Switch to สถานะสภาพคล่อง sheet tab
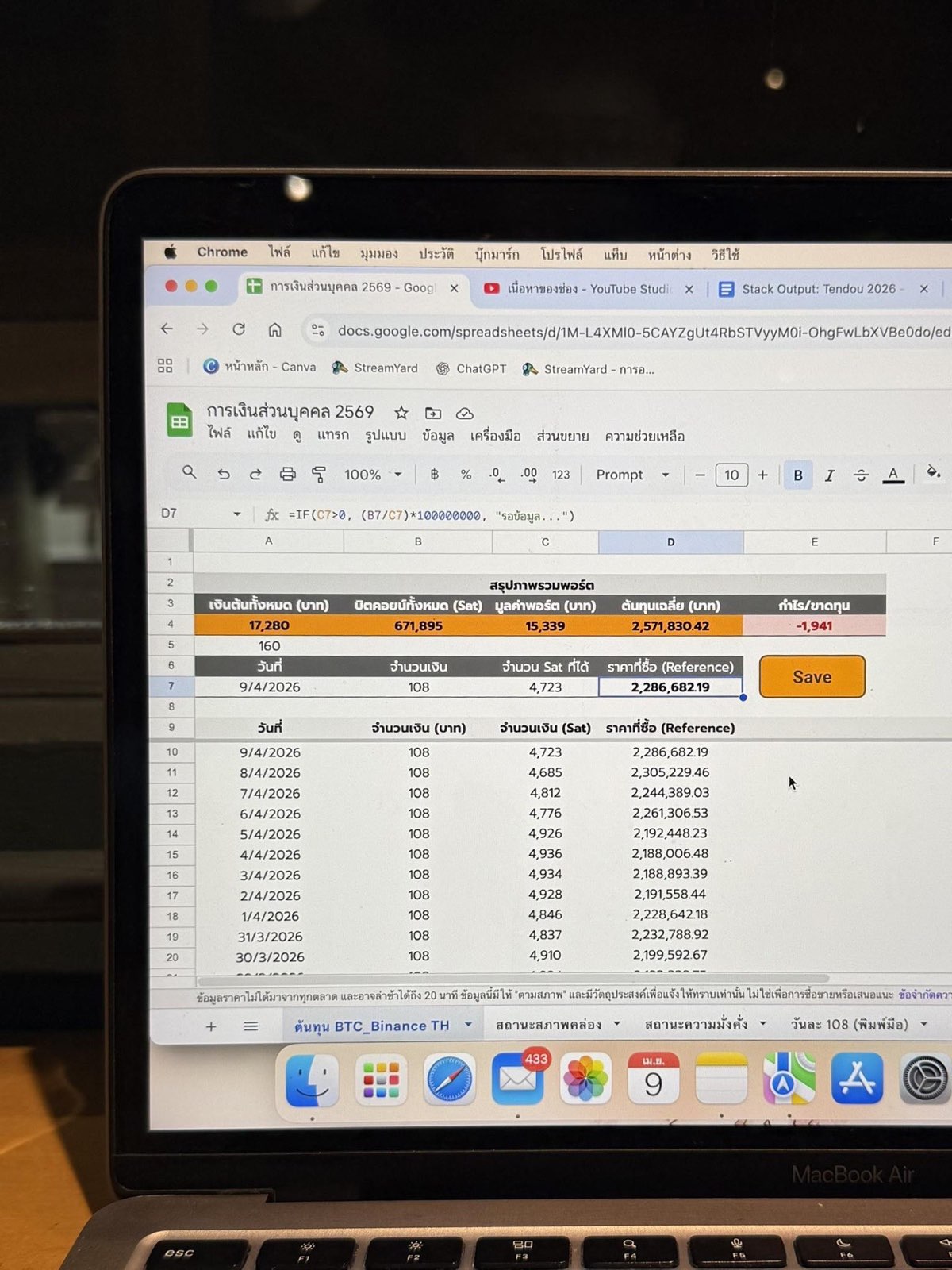 tap(549, 1025)
